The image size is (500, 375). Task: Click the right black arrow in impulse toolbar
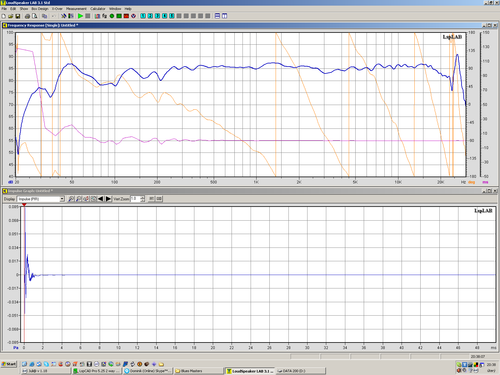(108, 199)
